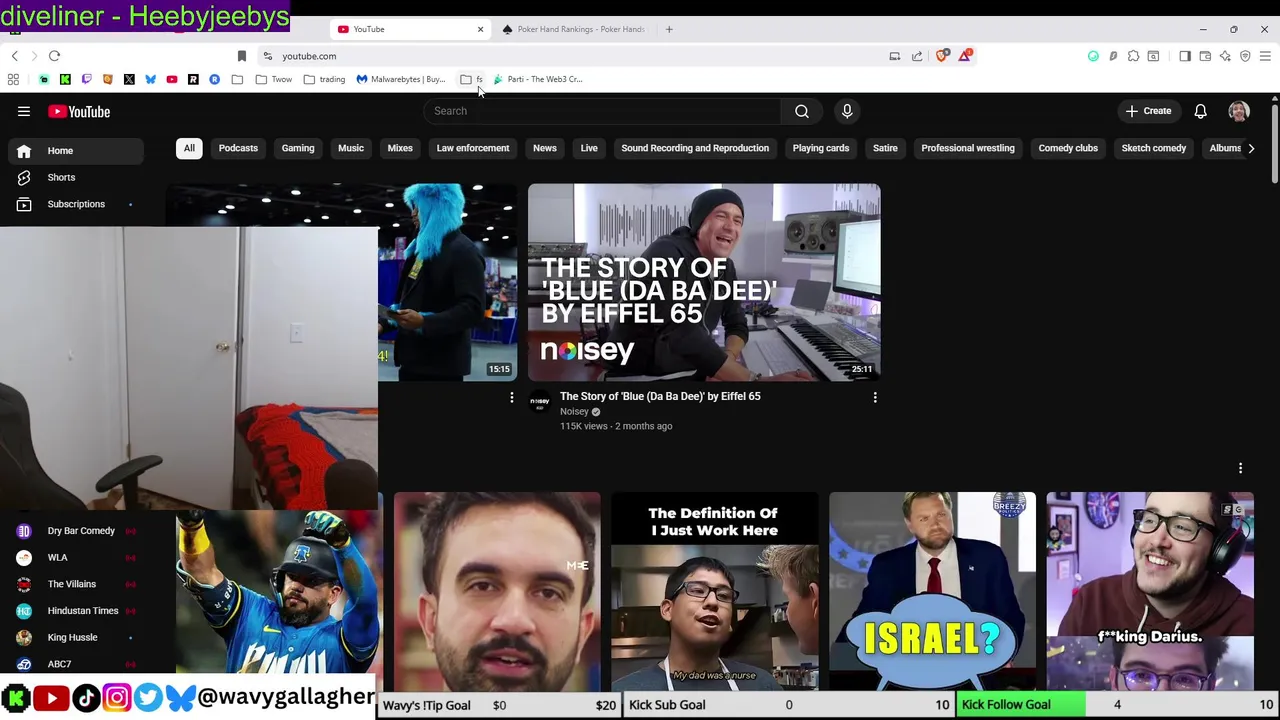Open the Parti Web3 bookmark
The height and width of the screenshot is (720, 1280).
(538, 79)
